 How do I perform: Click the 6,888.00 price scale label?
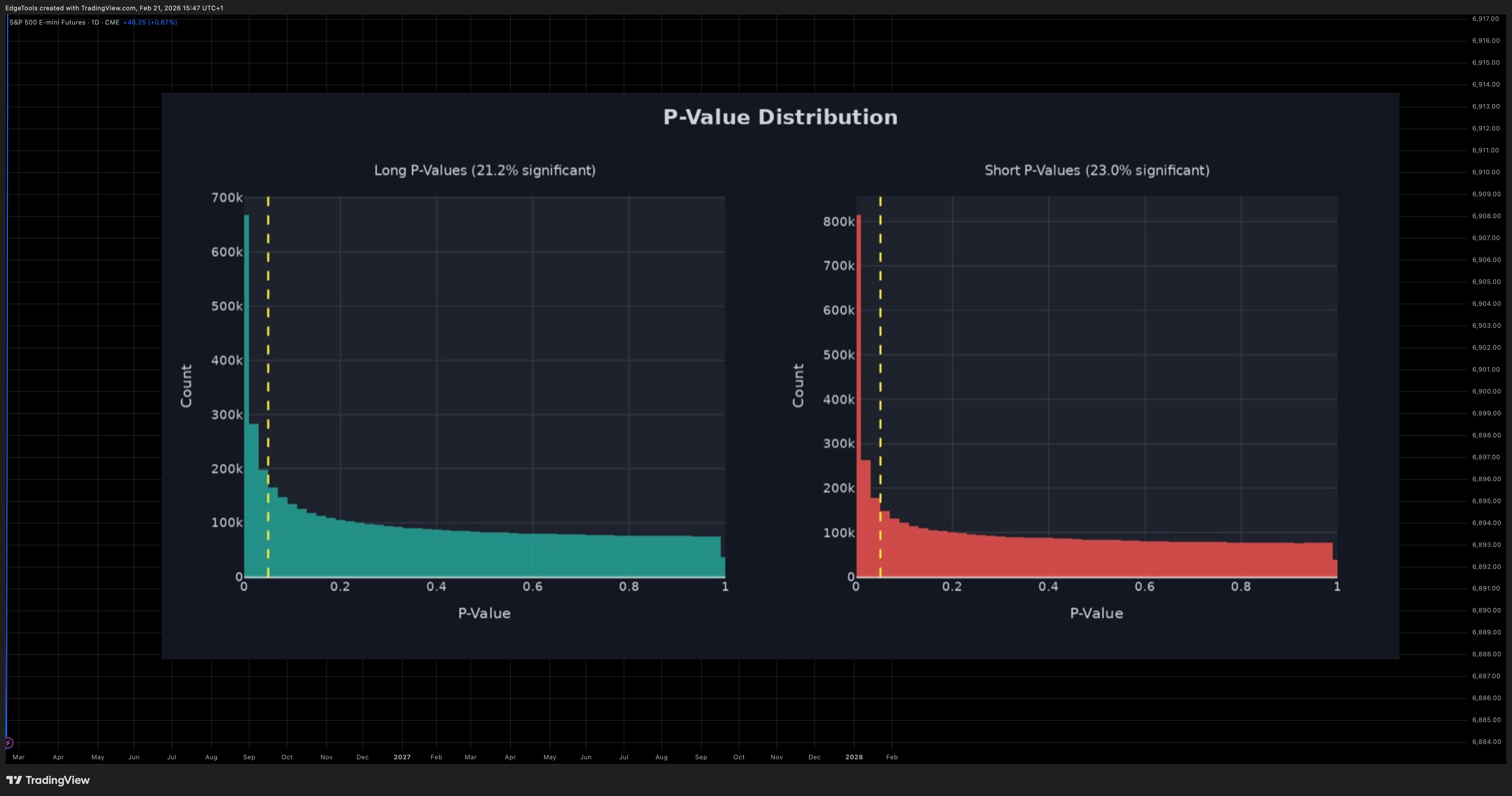coord(1486,654)
